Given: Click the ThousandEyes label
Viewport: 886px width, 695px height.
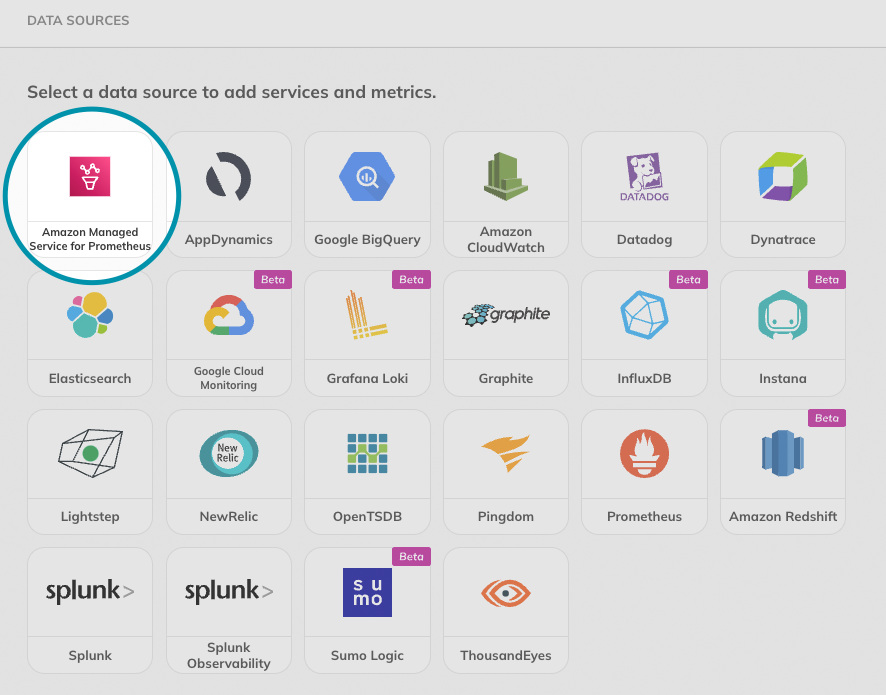Looking at the screenshot, I should pyautogui.click(x=506, y=655).
